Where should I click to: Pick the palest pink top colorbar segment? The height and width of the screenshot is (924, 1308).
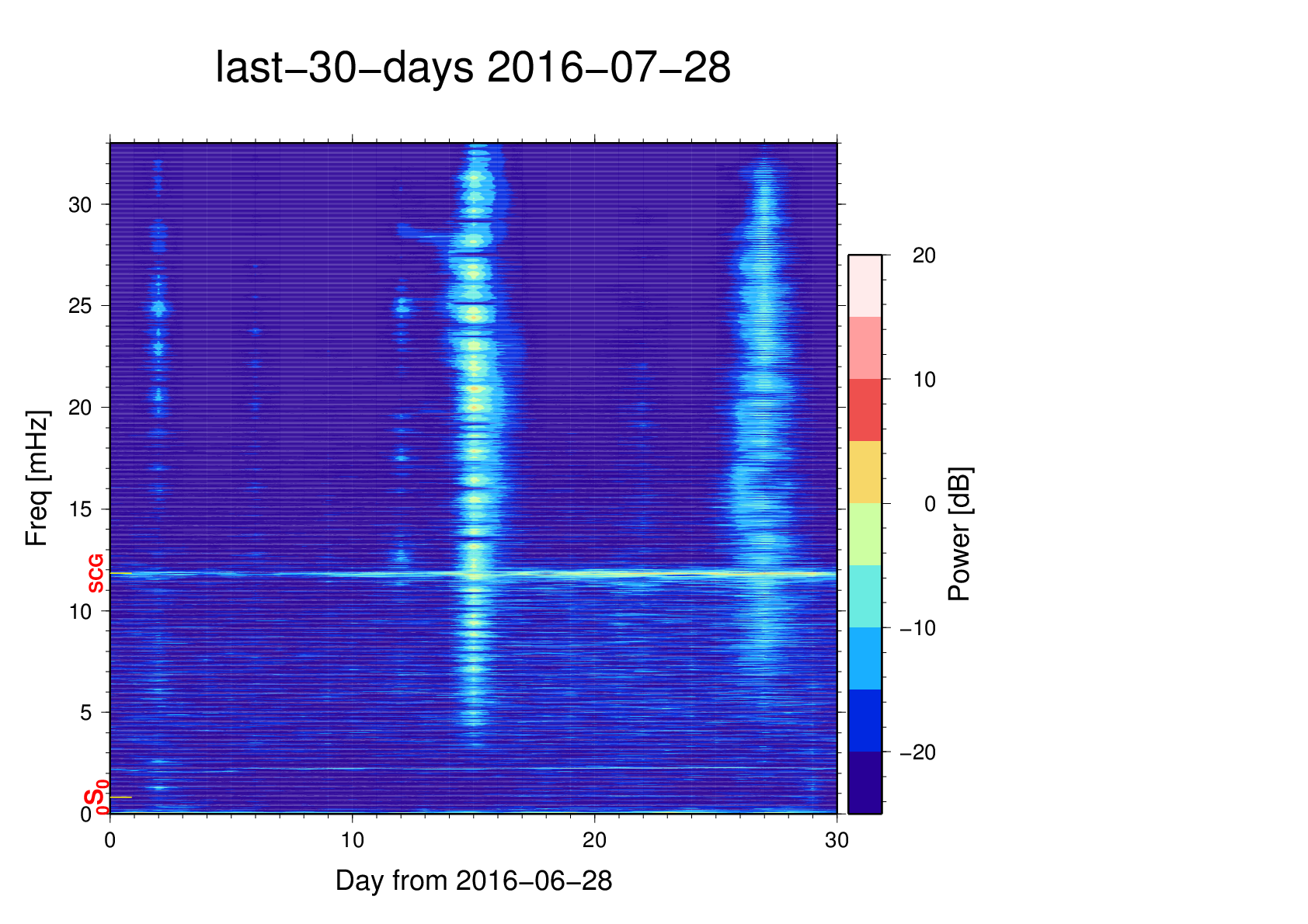click(864, 286)
